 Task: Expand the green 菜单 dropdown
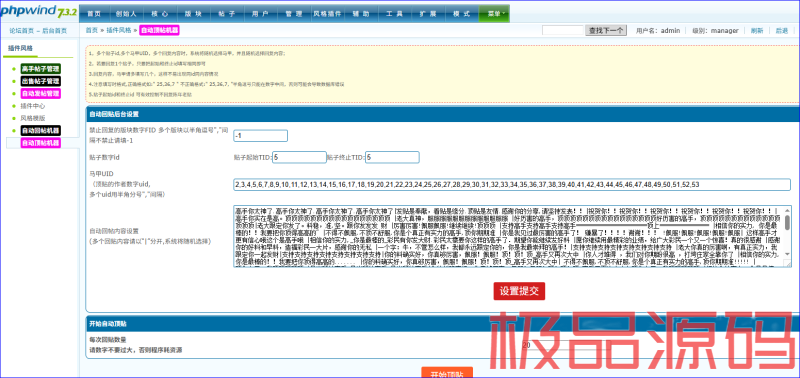click(494, 14)
